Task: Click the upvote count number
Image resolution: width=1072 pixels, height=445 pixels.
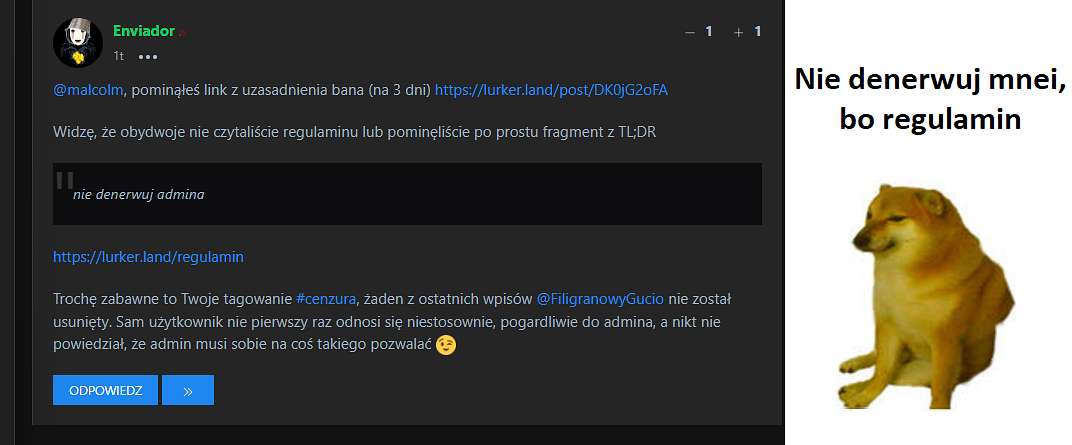Action: [x=758, y=31]
